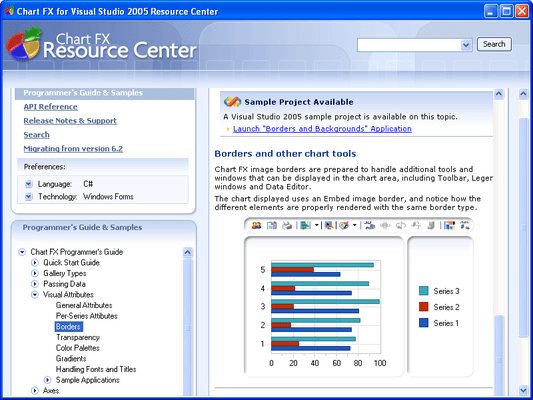Select General Attributes in the tree

click(x=84, y=305)
